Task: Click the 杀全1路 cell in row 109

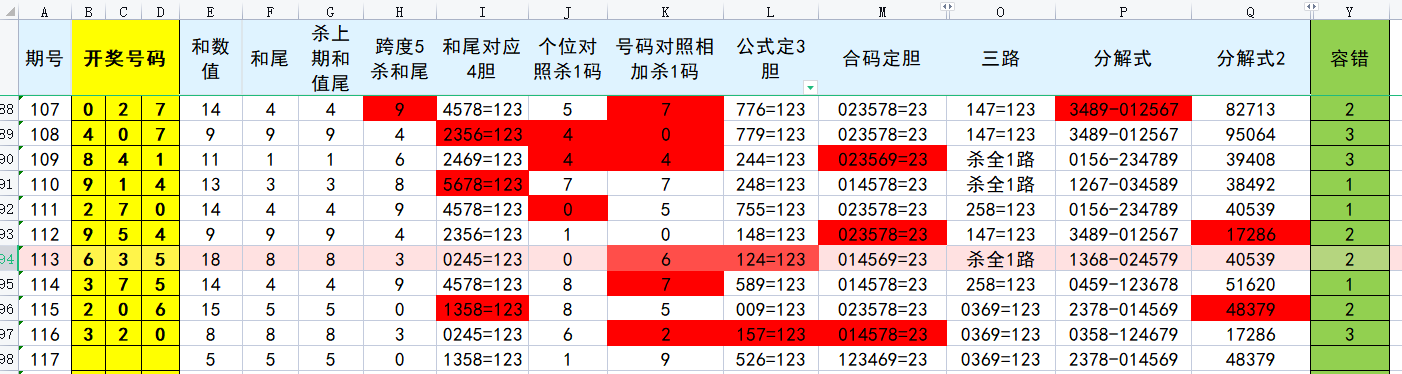Action: click(x=1001, y=159)
